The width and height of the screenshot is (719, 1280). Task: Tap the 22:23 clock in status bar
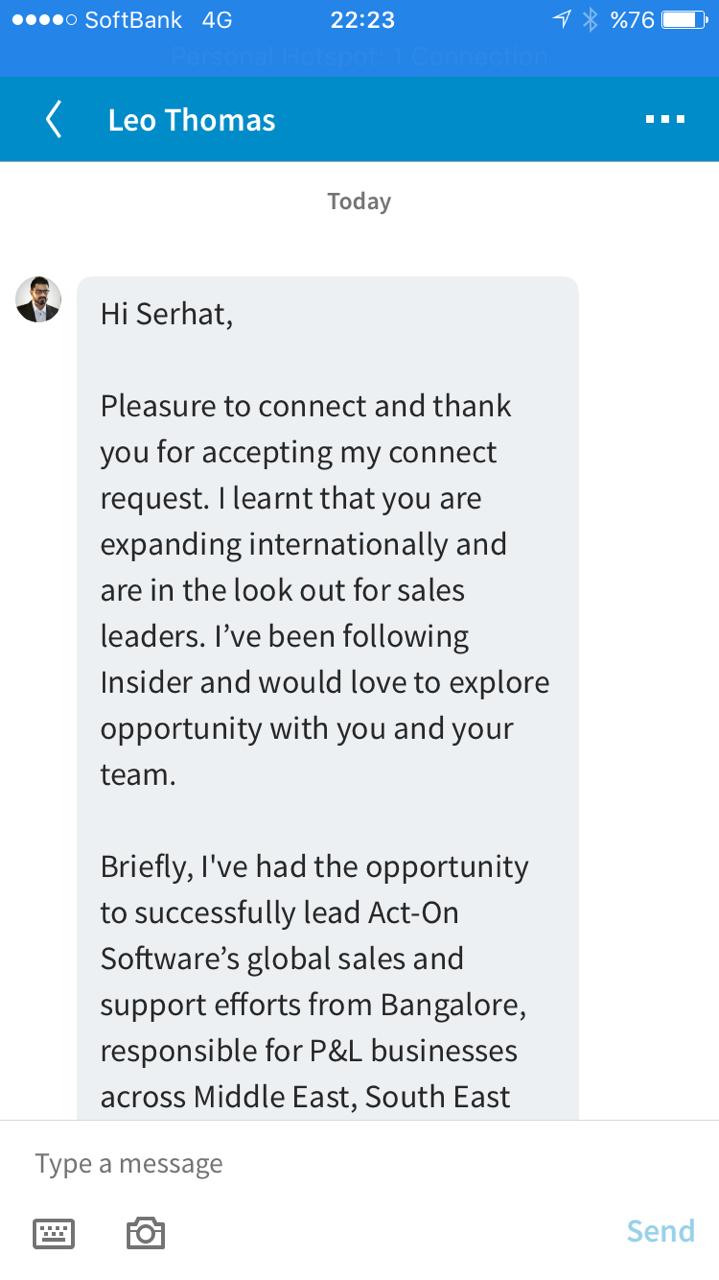pyautogui.click(x=362, y=20)
